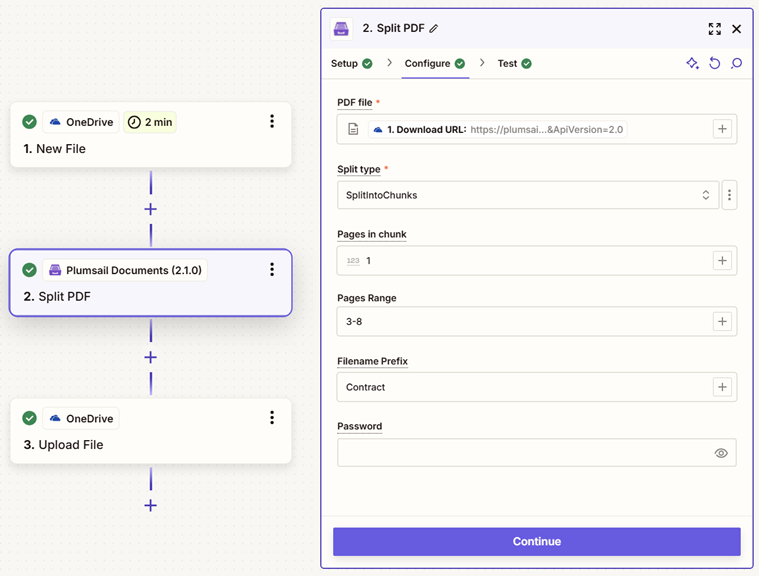The width and height of the screenshot is (760, 576).
Task: Expand the editor panel to full screen
Action: pos(714,29)
